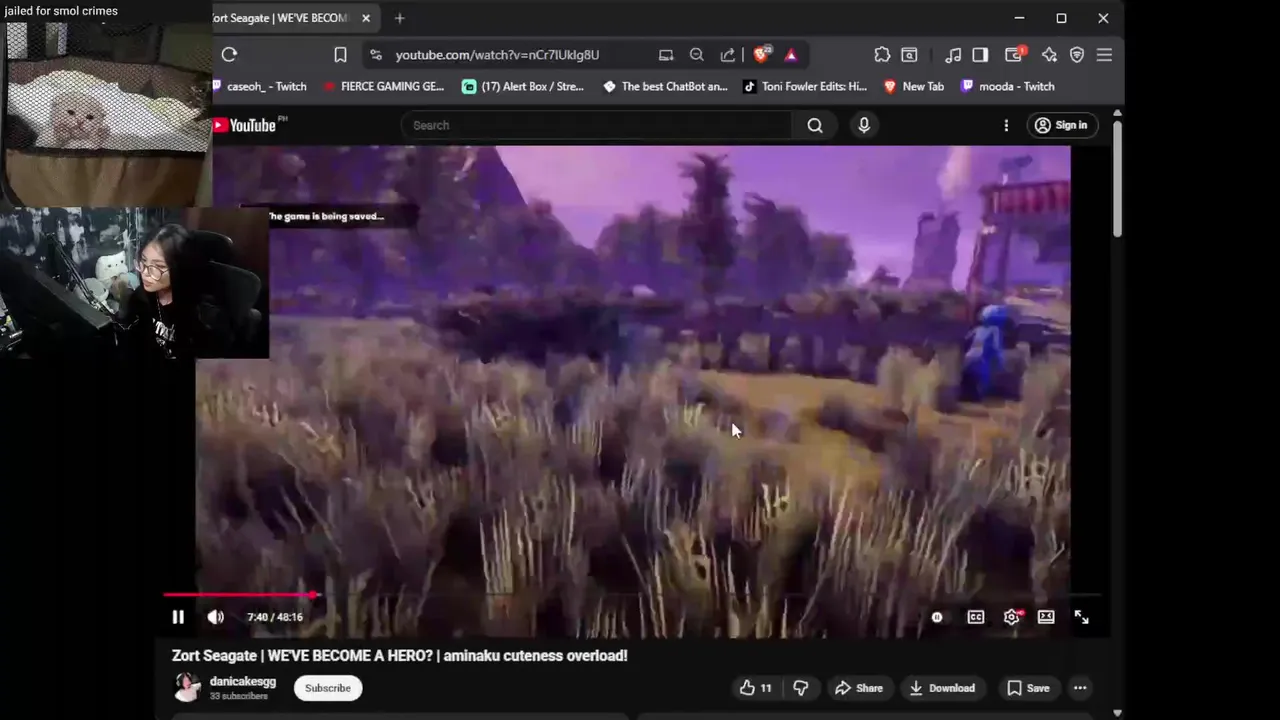This screenshot has width=1280, height=720.
Task: Open Brave Wallet icon with notification
Action: pos(1015,55)
